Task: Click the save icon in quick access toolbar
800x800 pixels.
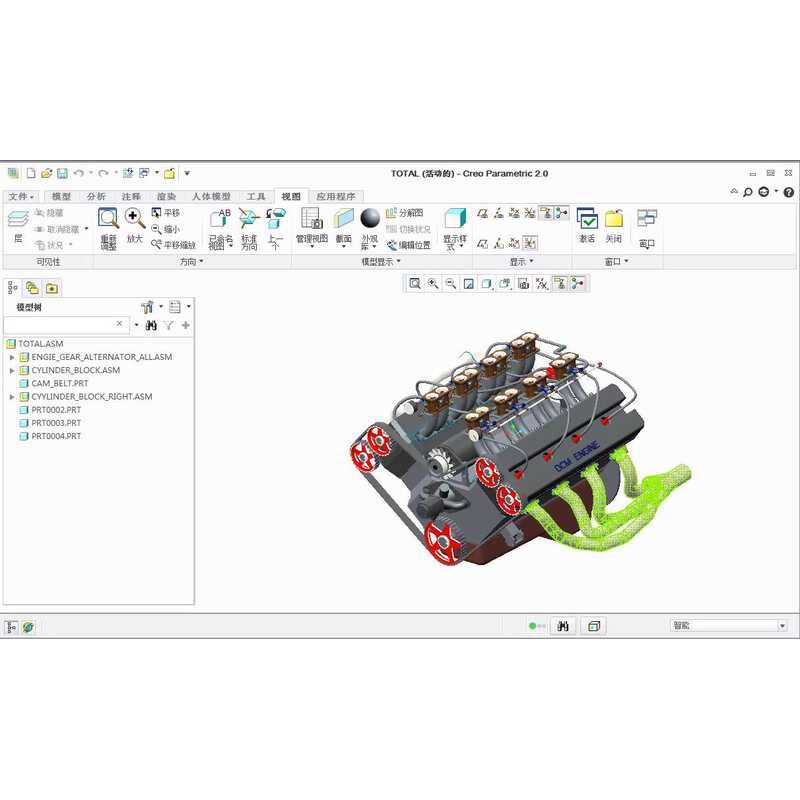Action: coord(62,173)
